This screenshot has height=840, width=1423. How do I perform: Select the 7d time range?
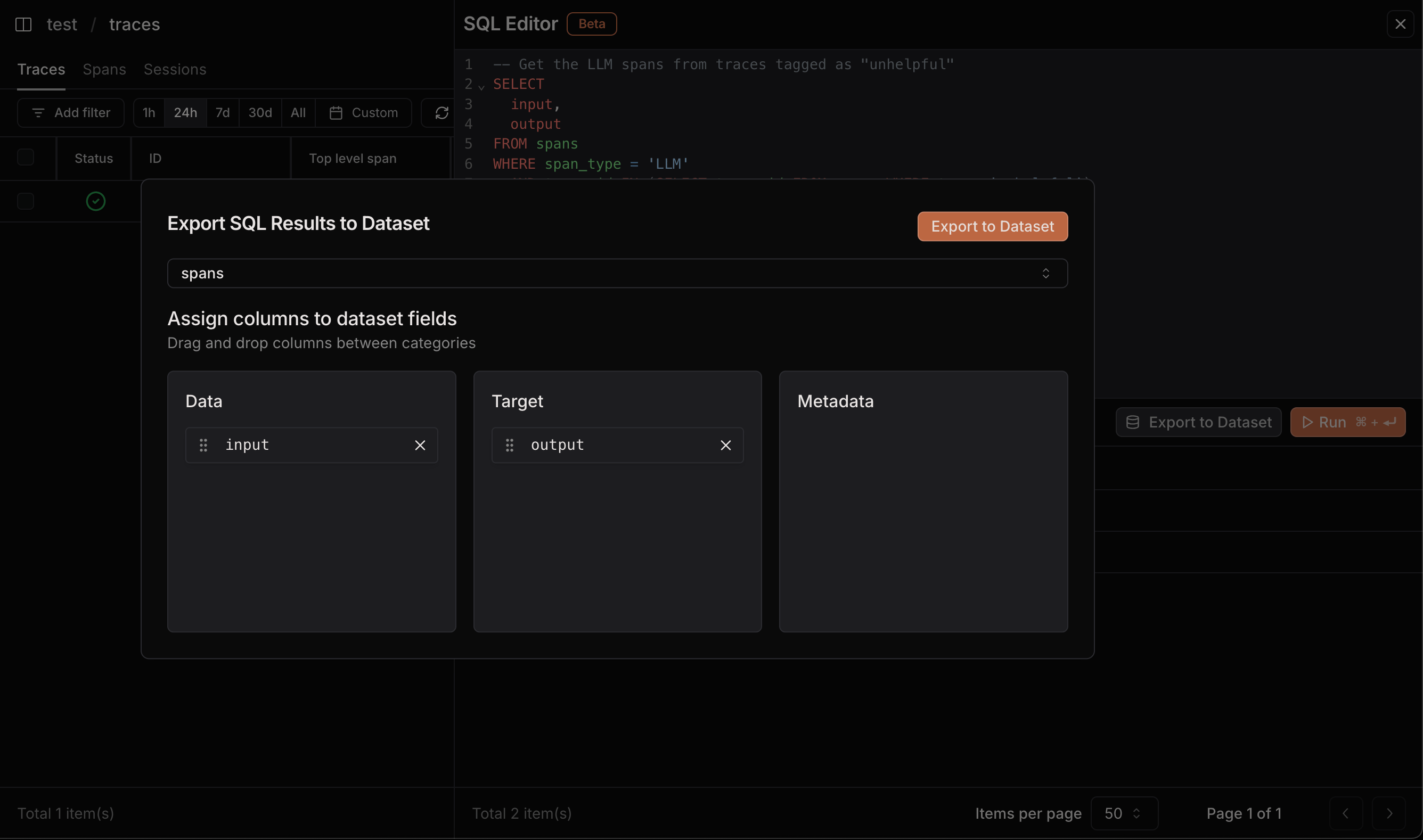click(x=223, y=113)
